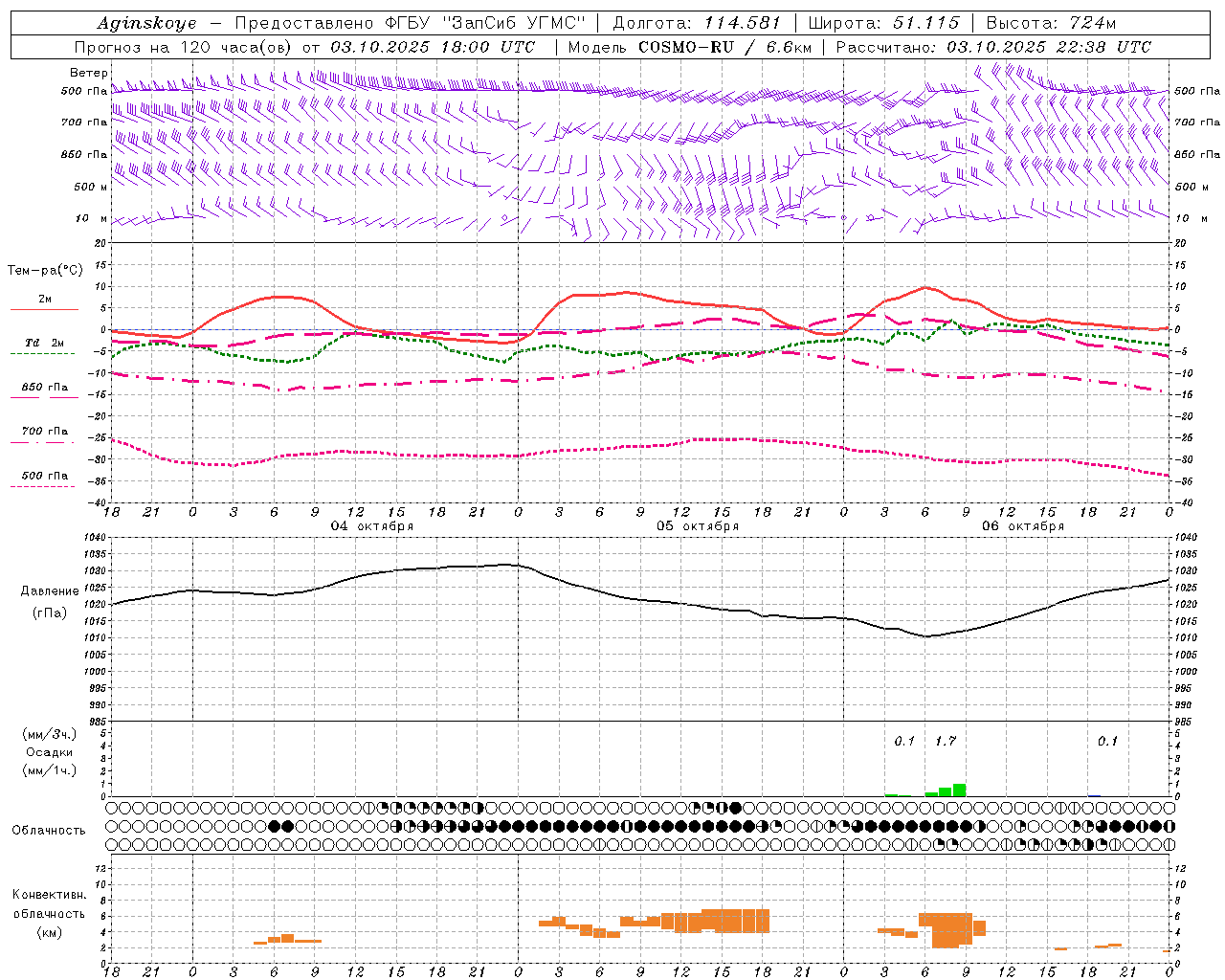This screenshot has width=1225, height=980.
Task: Click the "Конвективн." convective cloud label
Action: click(49, 895)
